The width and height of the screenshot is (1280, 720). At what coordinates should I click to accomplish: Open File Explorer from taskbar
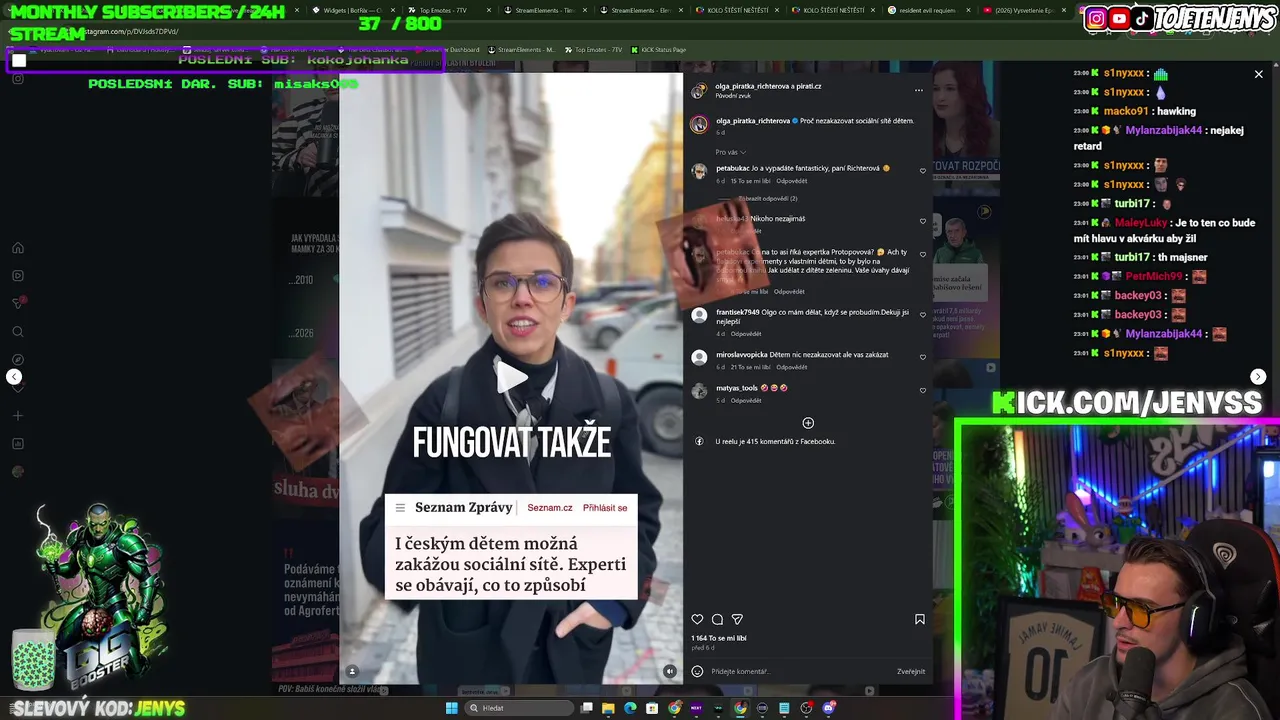608,708
